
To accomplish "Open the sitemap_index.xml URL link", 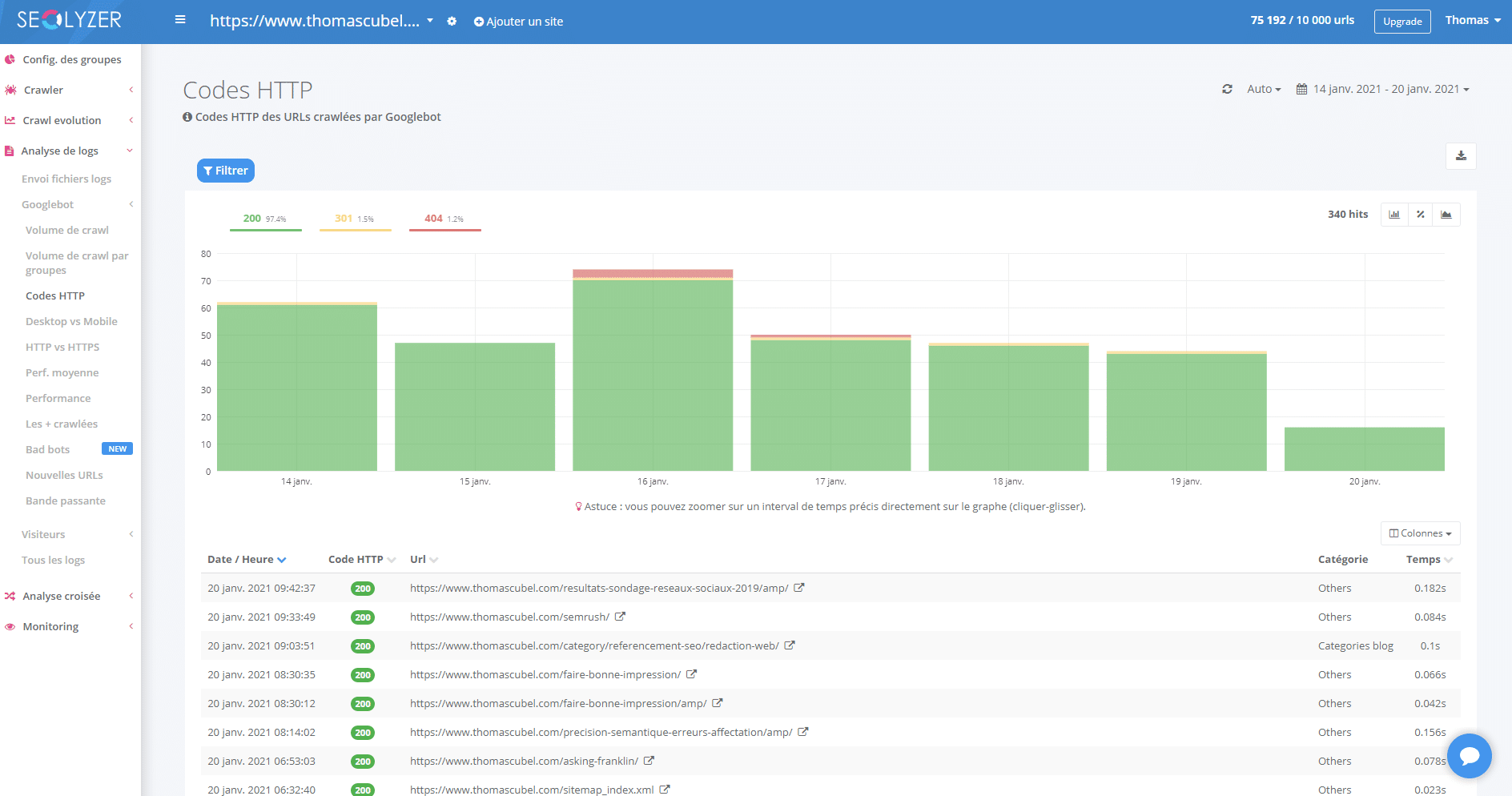I will click(532, 790).
